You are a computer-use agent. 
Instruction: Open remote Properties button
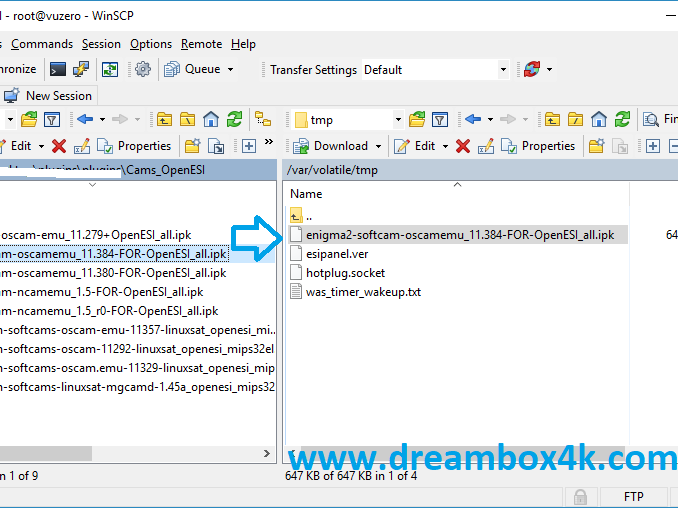[x=538, y=146]
